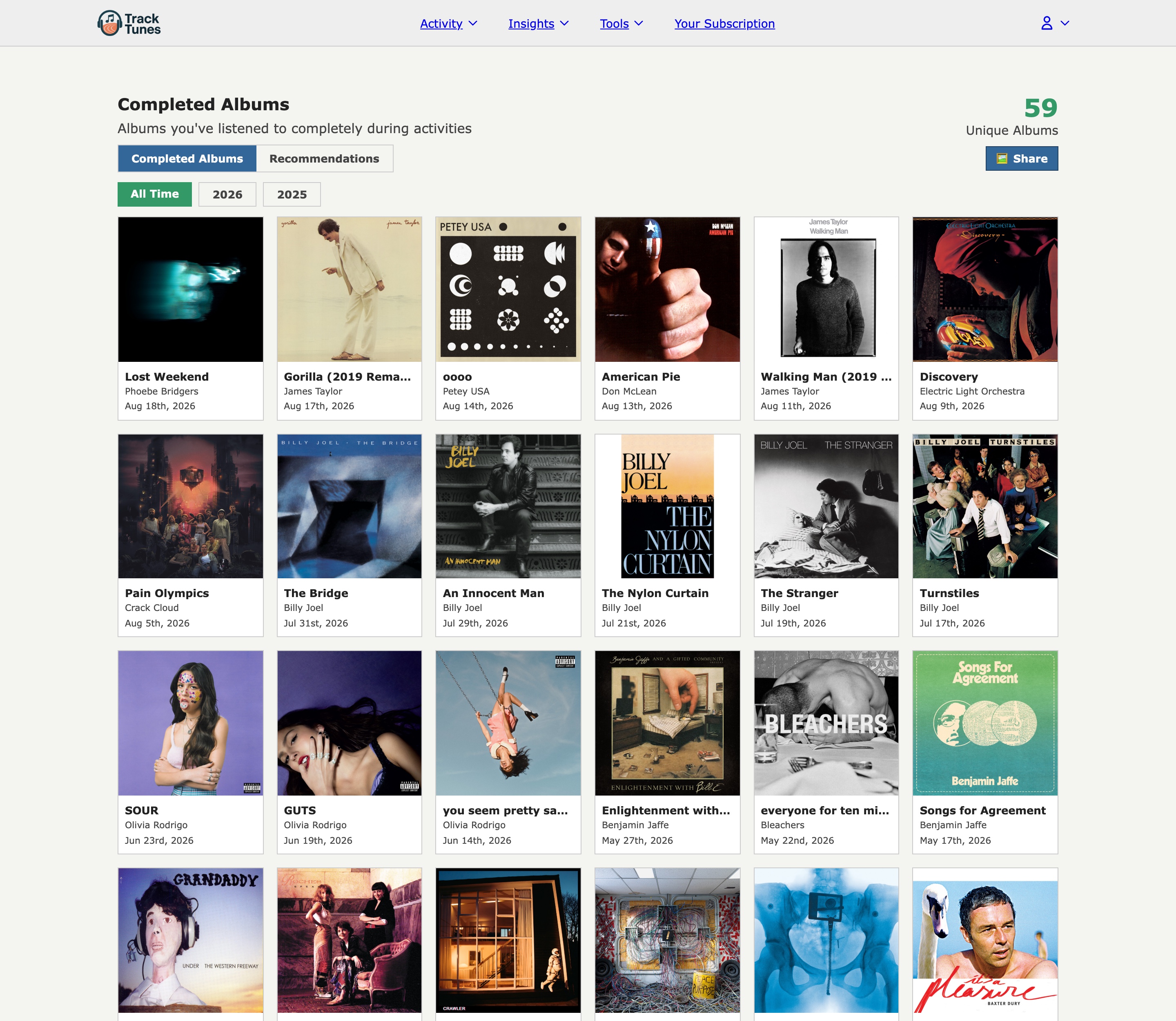Image resolution: width=1176 pixels, height=1021 pixels.
Task: Select the Bleachers album cover
Action: (x=826, y=724)
